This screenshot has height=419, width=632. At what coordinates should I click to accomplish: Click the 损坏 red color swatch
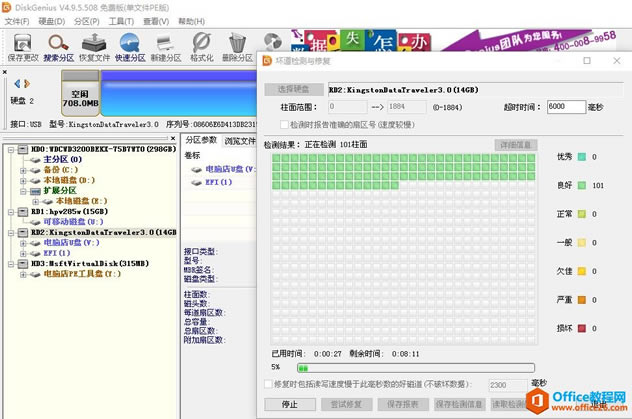point(582,328)
